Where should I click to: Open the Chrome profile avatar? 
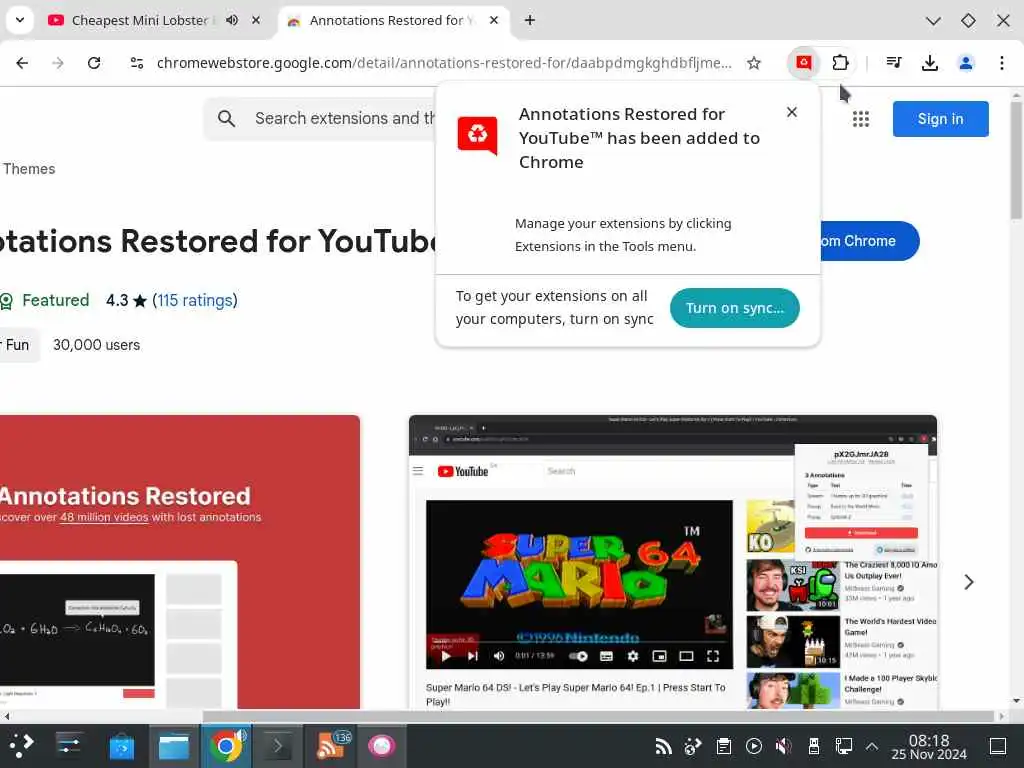[965, 63]
